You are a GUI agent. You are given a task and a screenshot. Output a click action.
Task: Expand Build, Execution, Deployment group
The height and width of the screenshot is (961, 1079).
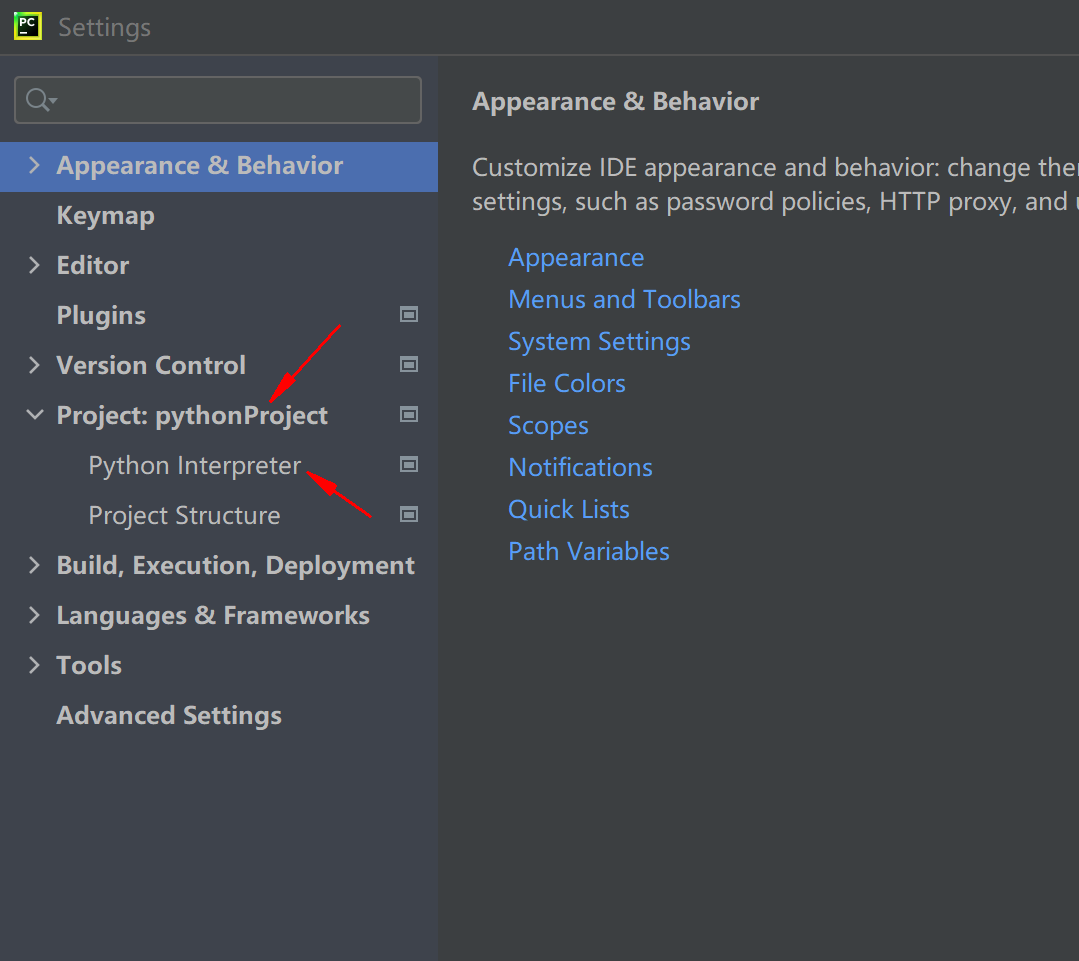click(x=35, y=566)
